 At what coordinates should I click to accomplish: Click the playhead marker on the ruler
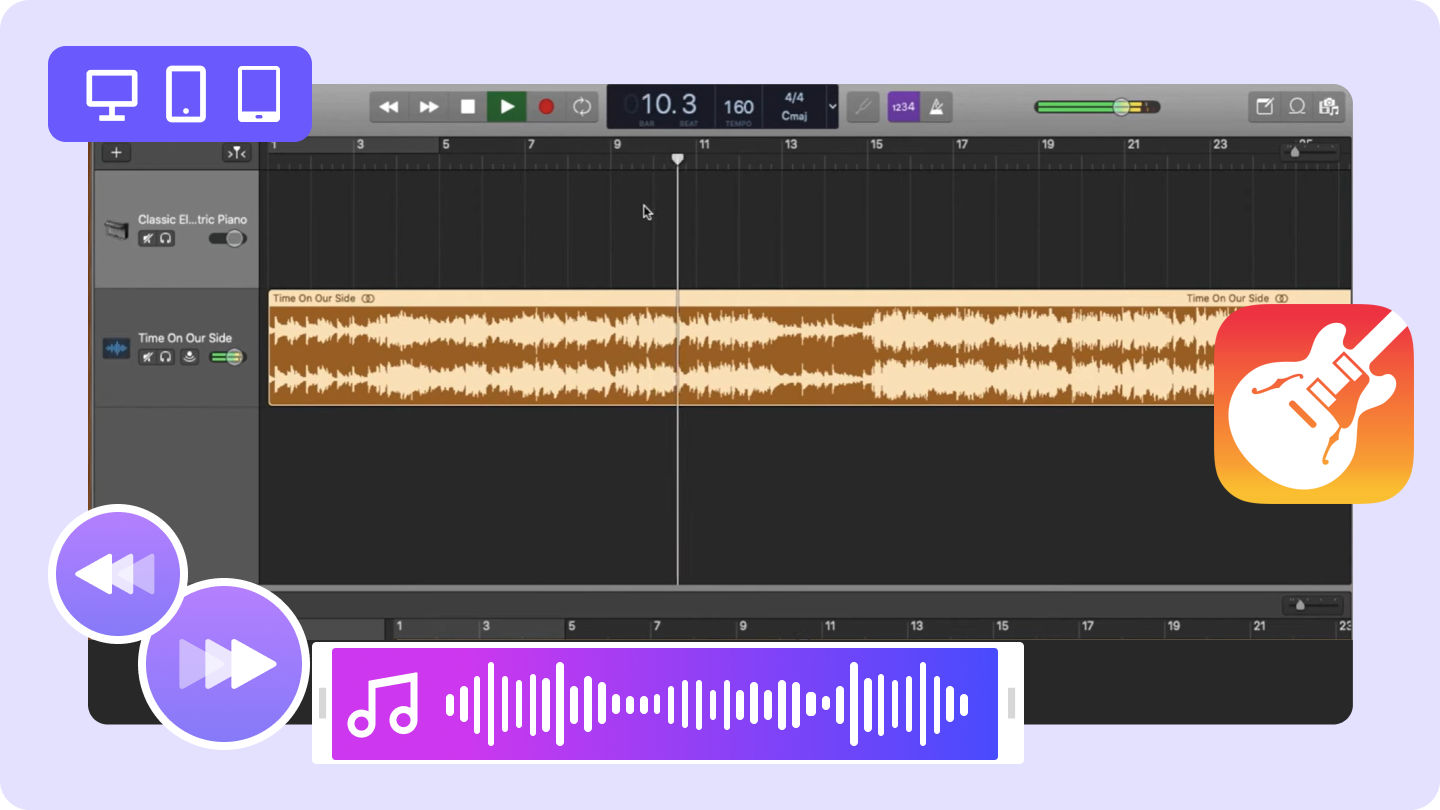point(677,158)
